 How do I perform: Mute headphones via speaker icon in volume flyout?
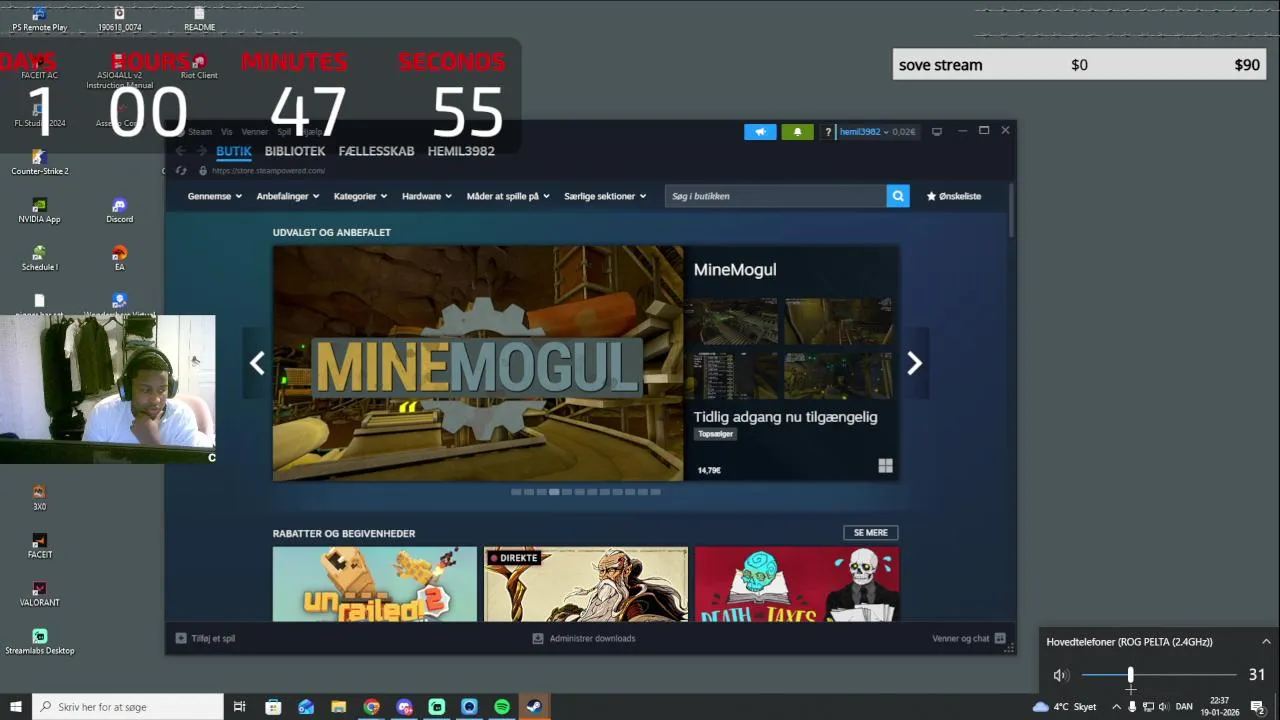1061,675
